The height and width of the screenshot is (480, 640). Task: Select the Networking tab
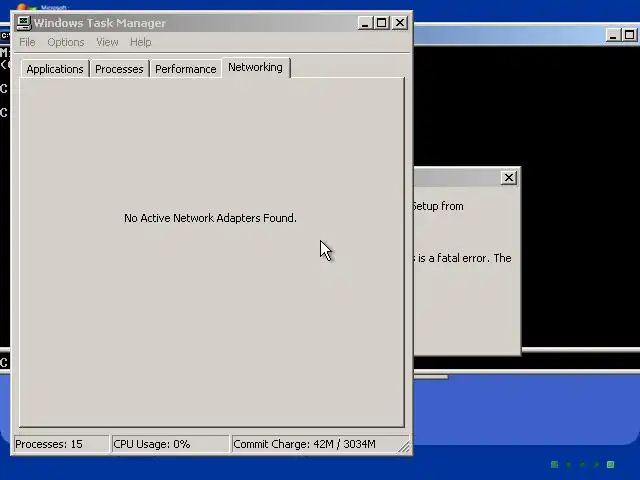[256, 67]
